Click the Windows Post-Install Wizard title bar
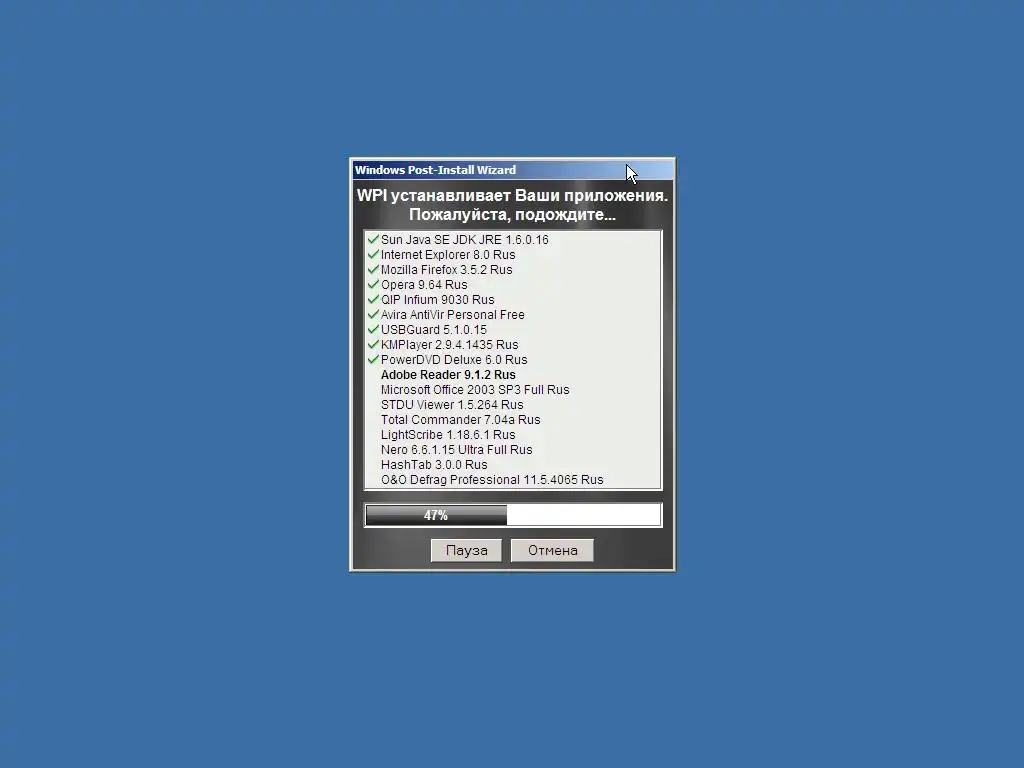This screenshot has width=1024, height=768. [x=513, y=170]
